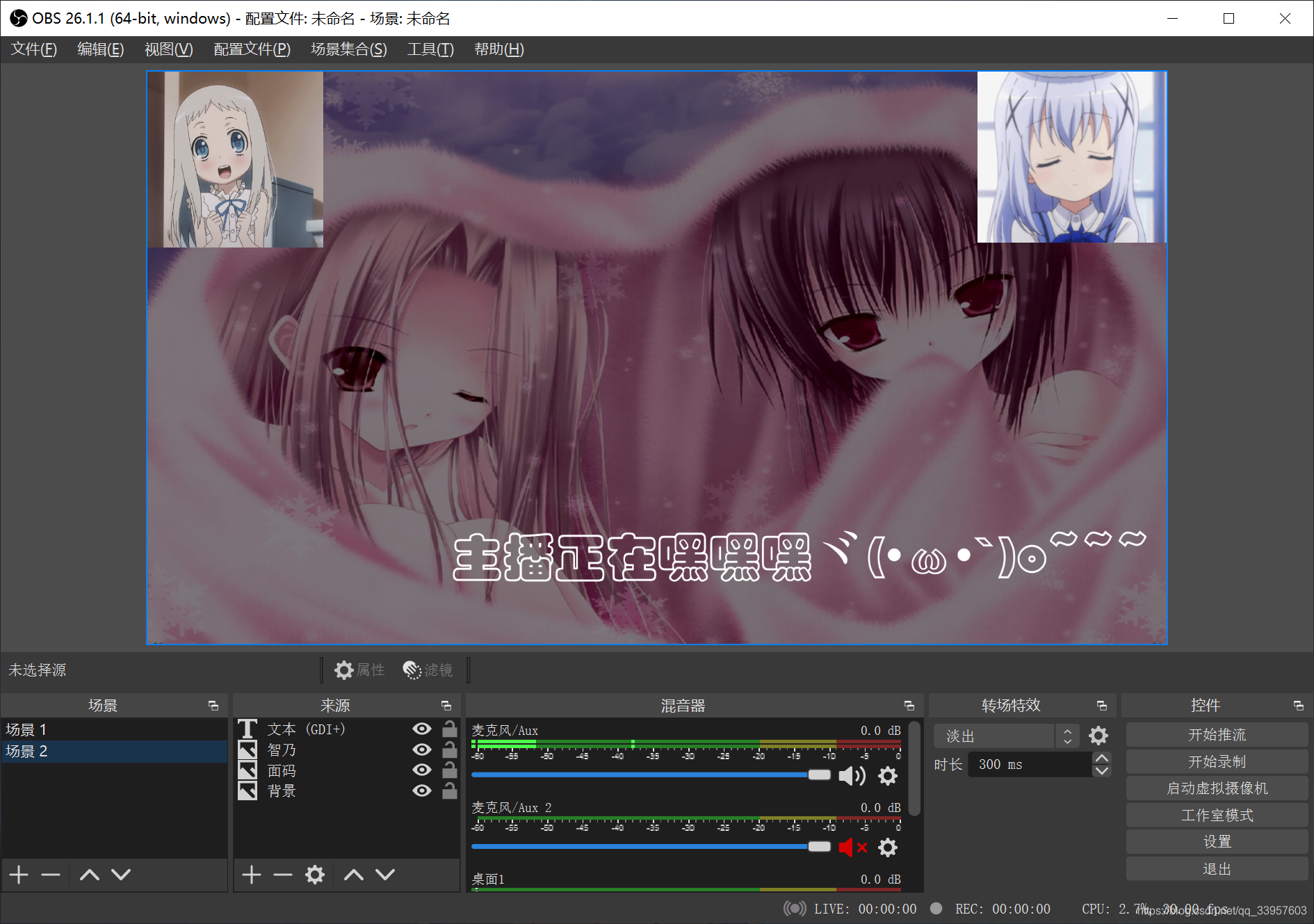Click 开始推流 to start streaming
The height and width of the screenshot is (924, 1314).
(1217, 735)
